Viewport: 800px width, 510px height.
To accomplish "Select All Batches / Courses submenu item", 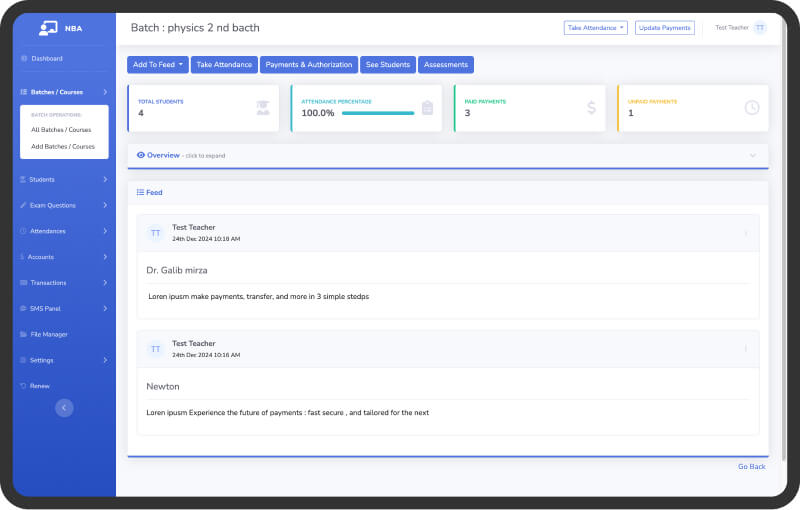I will click(x=63, y=130).
